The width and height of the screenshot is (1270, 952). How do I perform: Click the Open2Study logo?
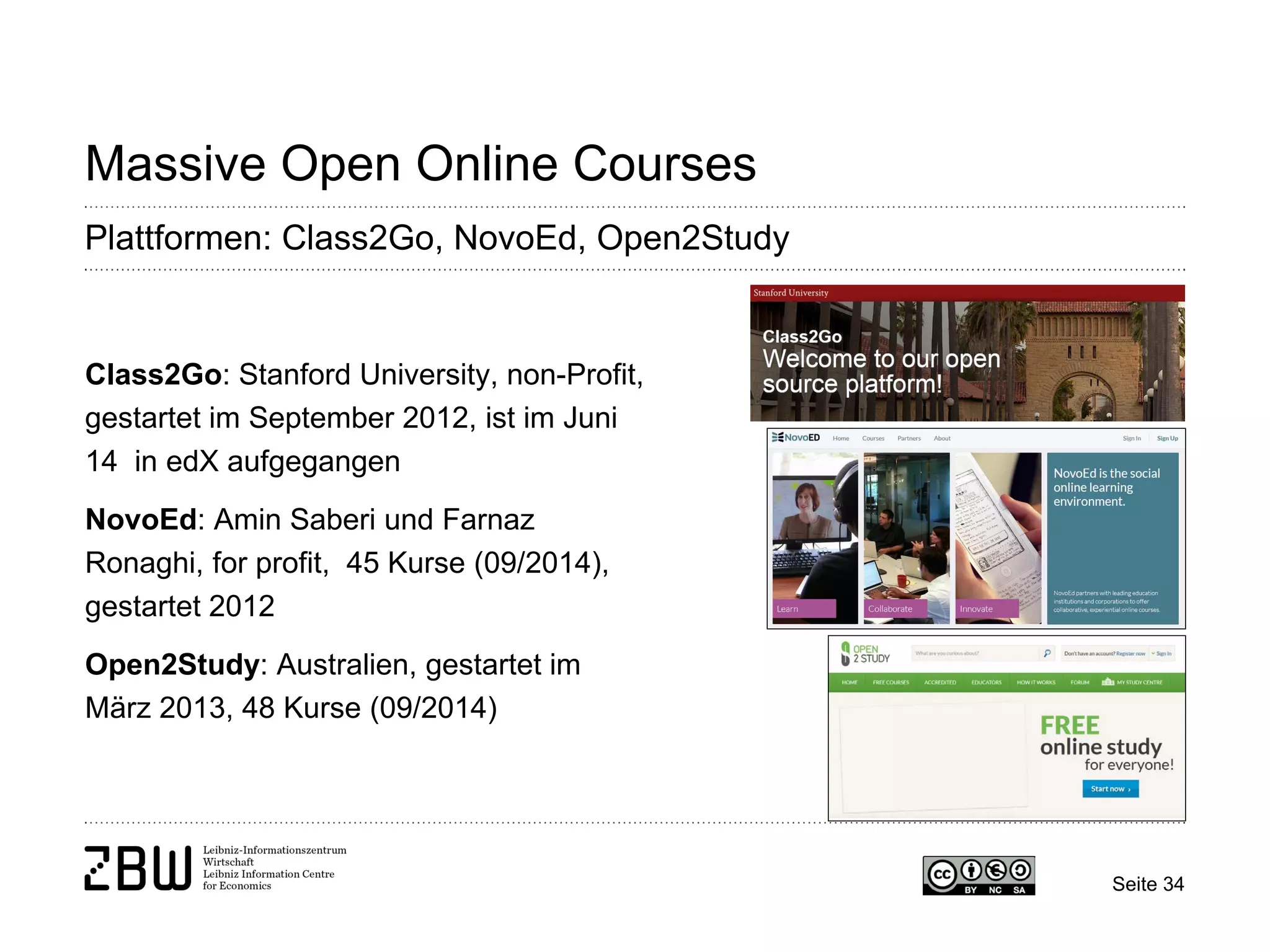click(865, 654)
